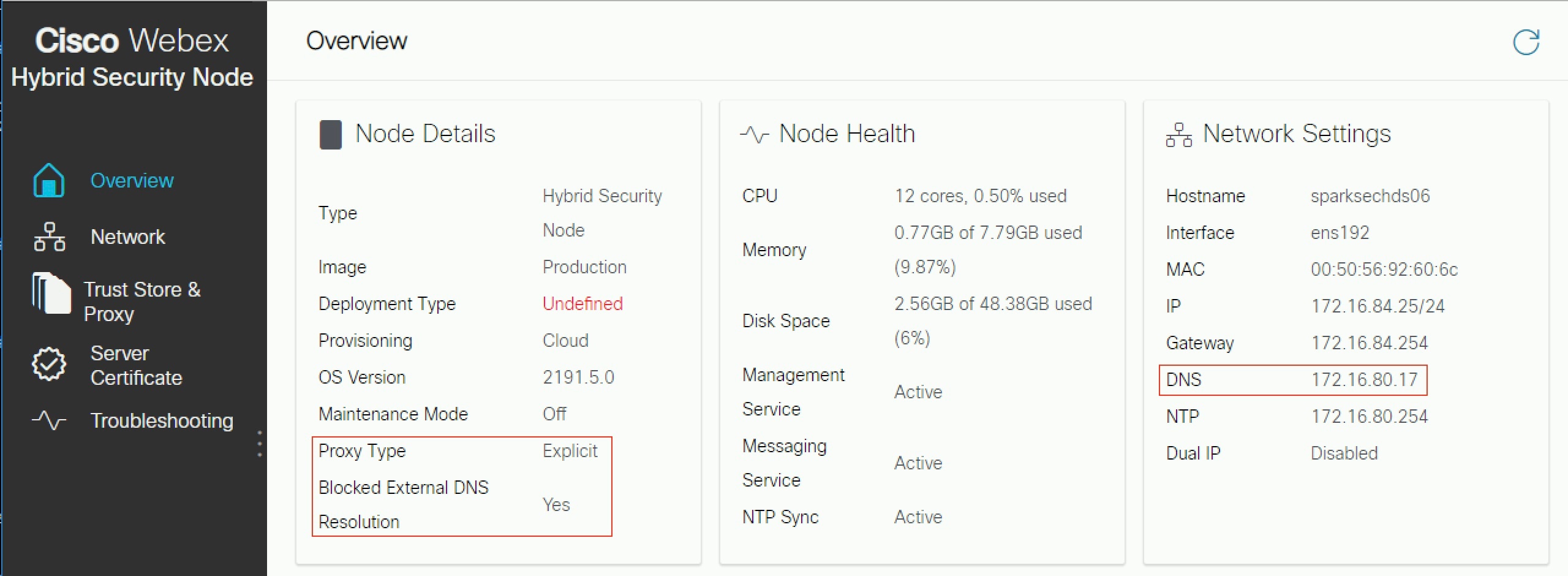
Task: Click the Node Health card title
Action: (x=847, y=134)
